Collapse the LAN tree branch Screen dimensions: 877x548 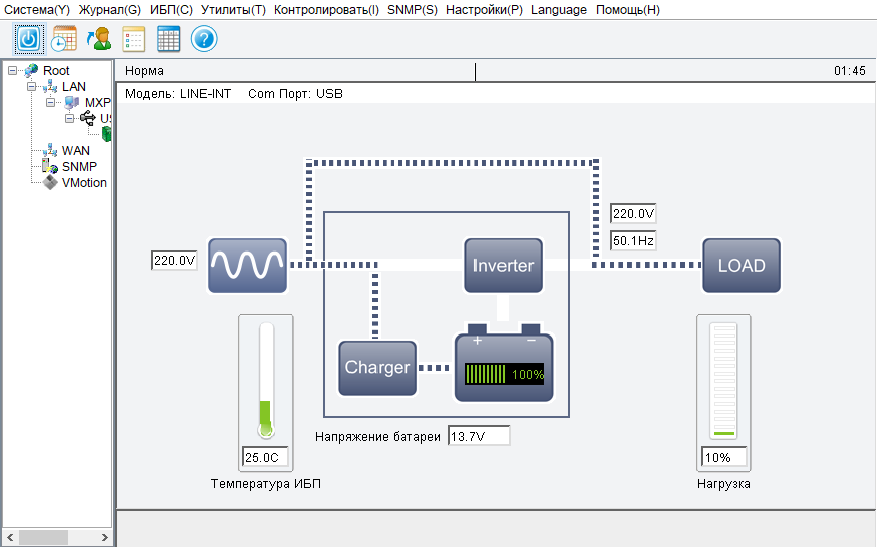coord(32,87)
